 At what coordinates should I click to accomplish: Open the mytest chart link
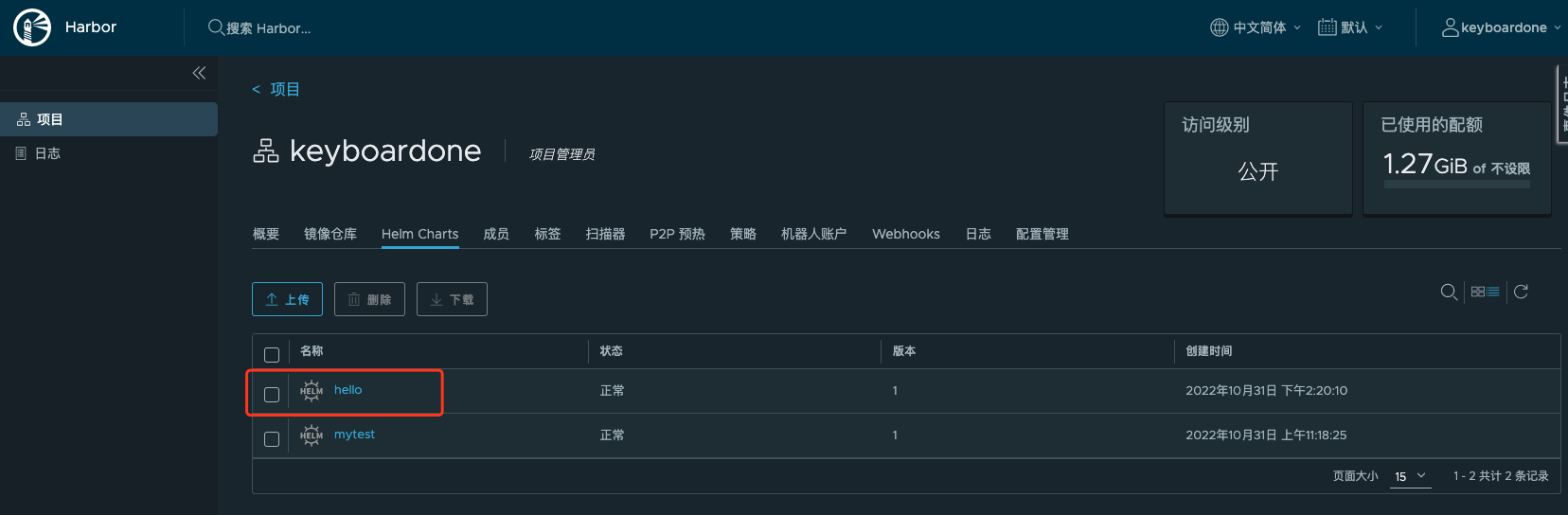pos(354,435)
